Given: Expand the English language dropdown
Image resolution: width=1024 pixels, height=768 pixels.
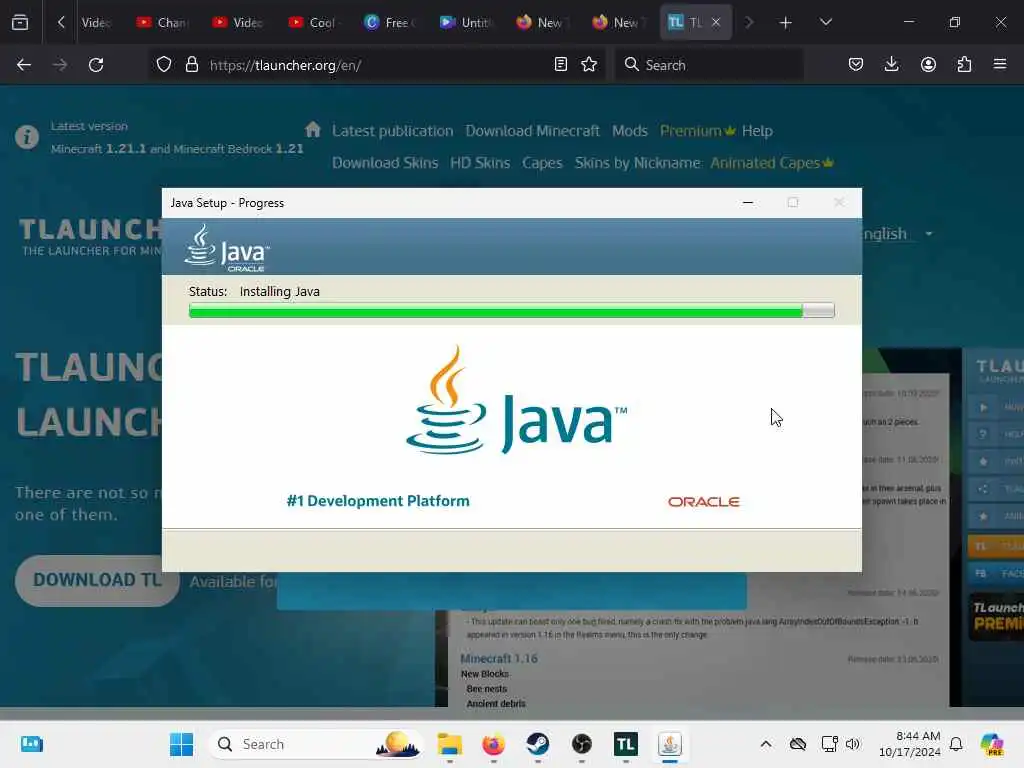Looking at the screenshot, I should pos(897,234).
